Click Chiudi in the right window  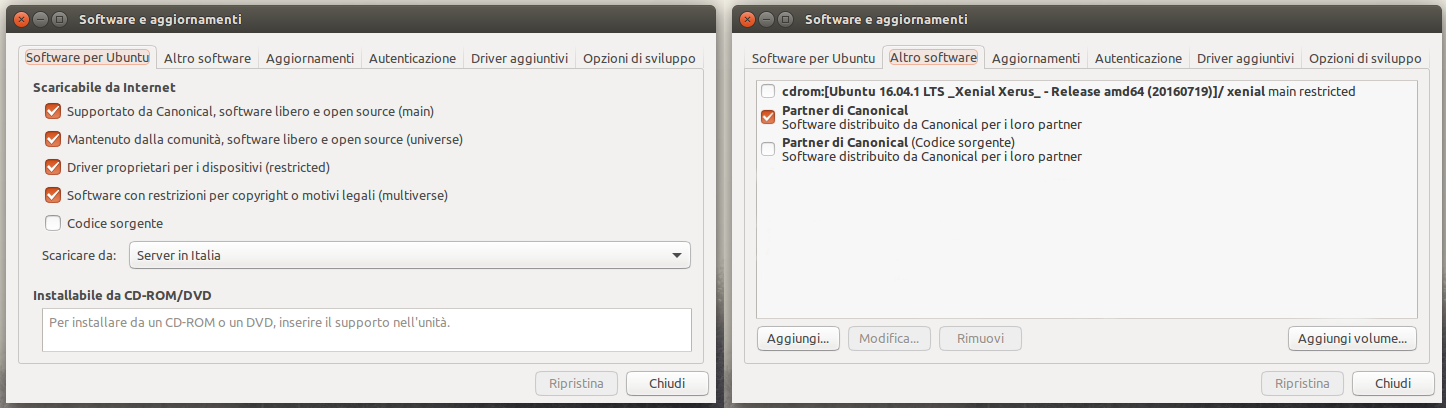tap(1392, 383)
